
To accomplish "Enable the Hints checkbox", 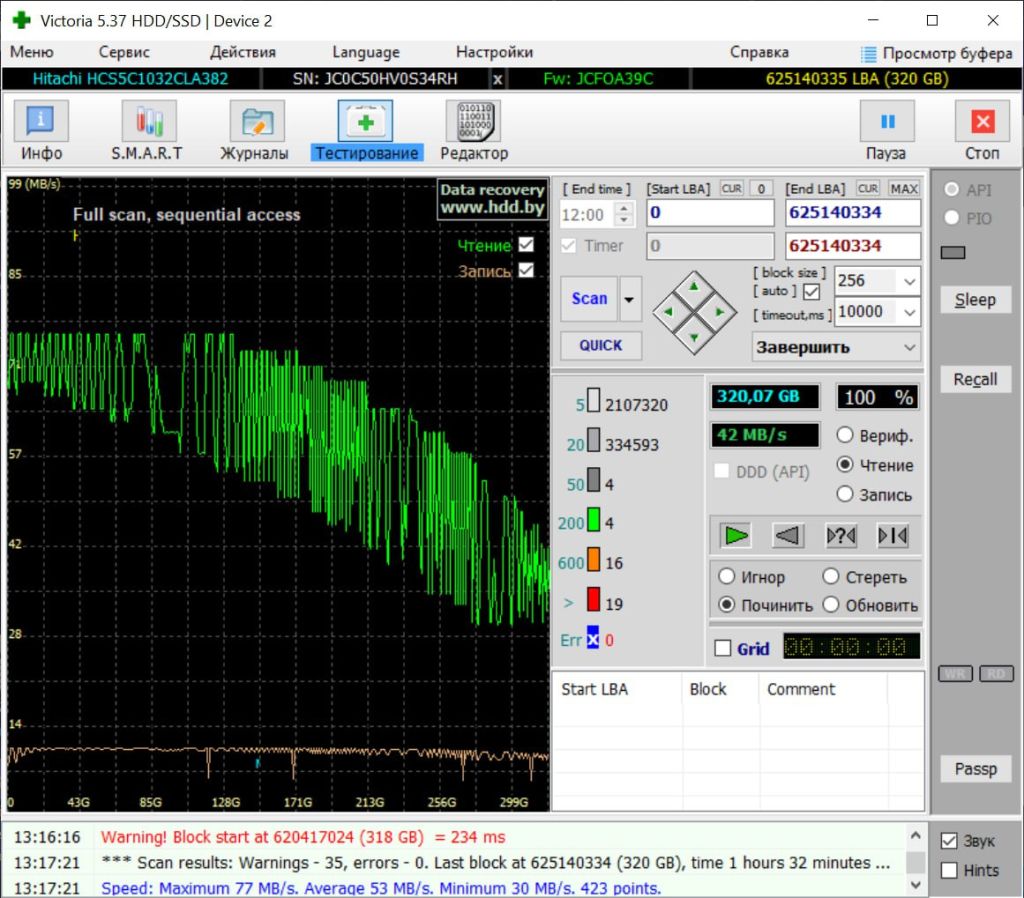I will click(950, 871).
